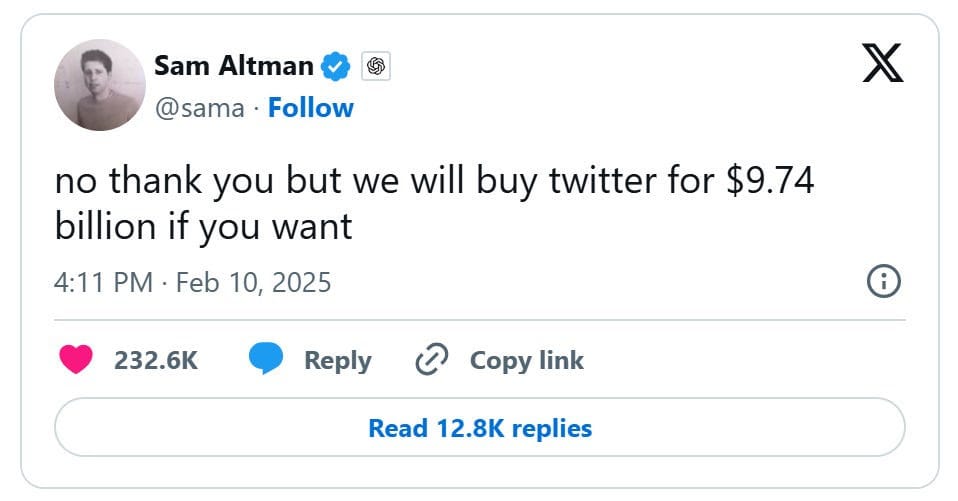The image size is (958, 501).
Task: Click the OpenAI affiliation badge beside the name
Action: pyautogui.click(x=376, y=67)
